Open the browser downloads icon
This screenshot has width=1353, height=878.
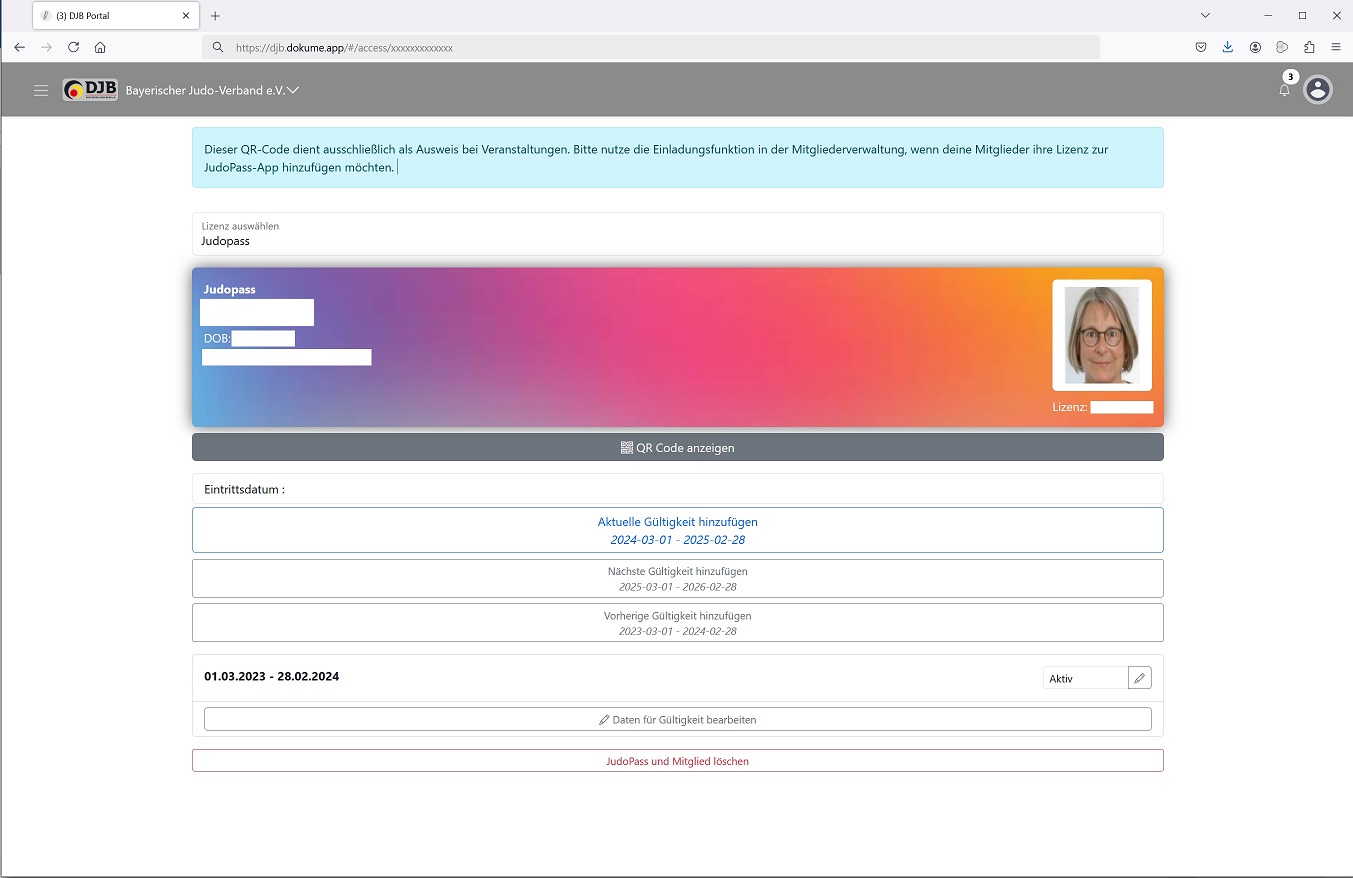pos(1228,47)
